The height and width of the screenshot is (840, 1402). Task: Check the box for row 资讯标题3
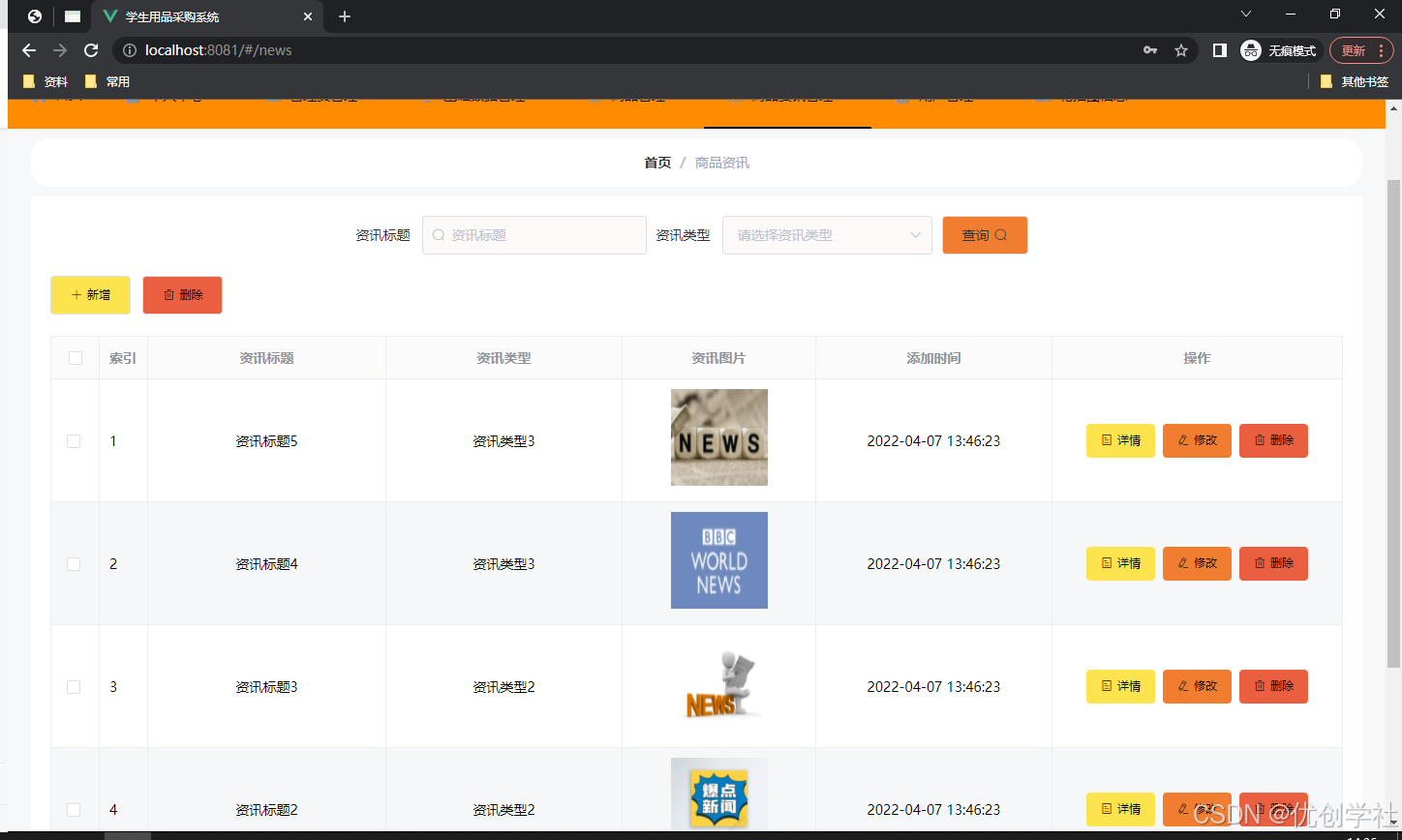coord(74,687)
